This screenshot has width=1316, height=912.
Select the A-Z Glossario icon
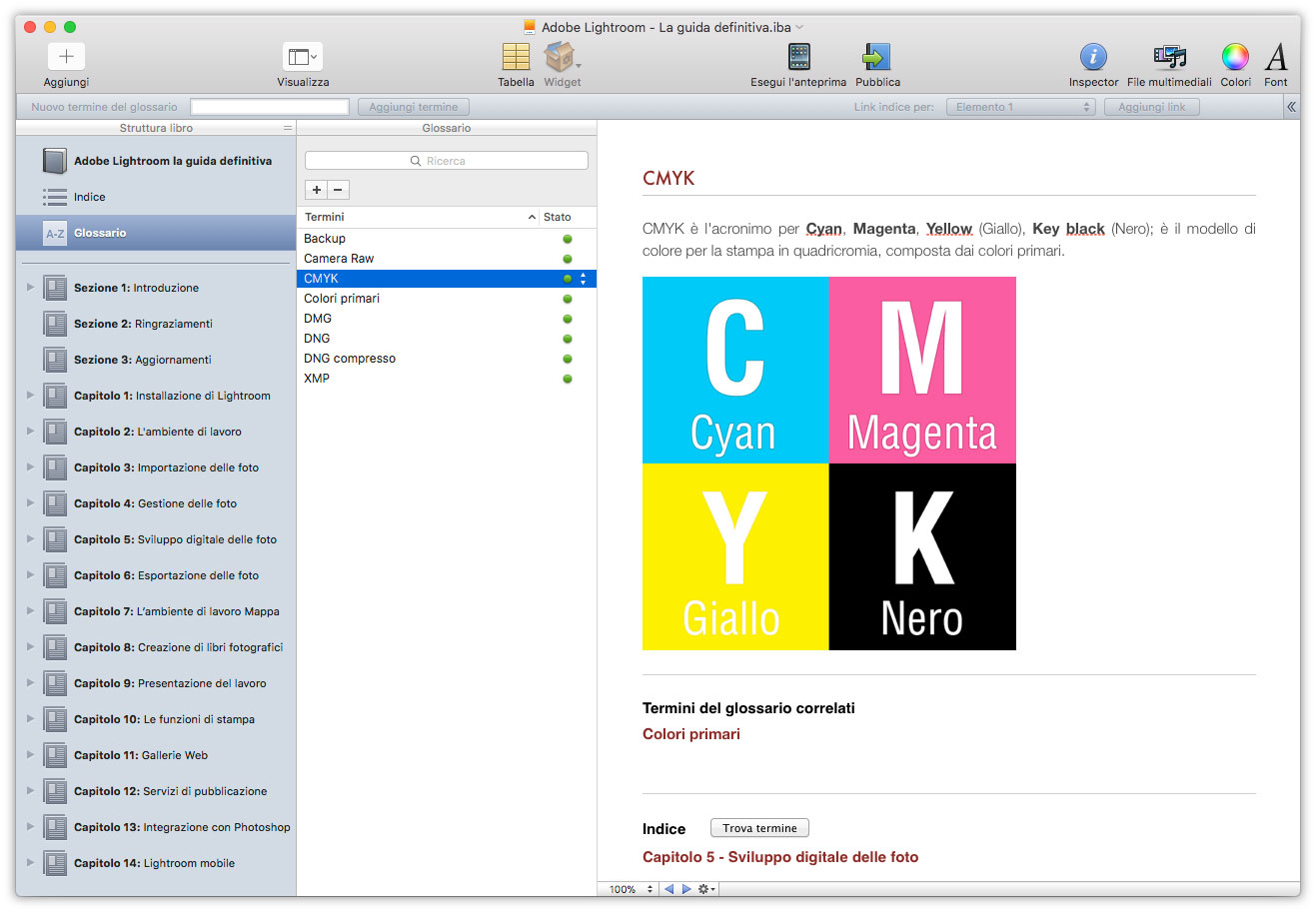pos(55,233)
